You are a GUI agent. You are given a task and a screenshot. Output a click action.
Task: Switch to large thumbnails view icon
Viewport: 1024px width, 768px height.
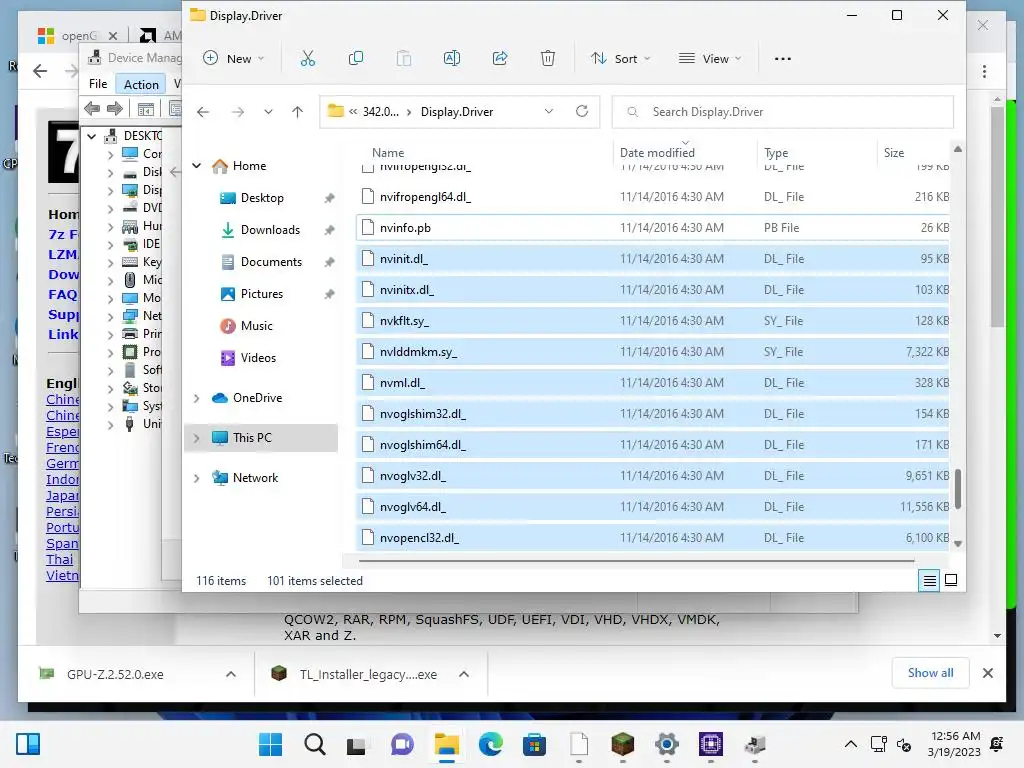coord(951,580)
